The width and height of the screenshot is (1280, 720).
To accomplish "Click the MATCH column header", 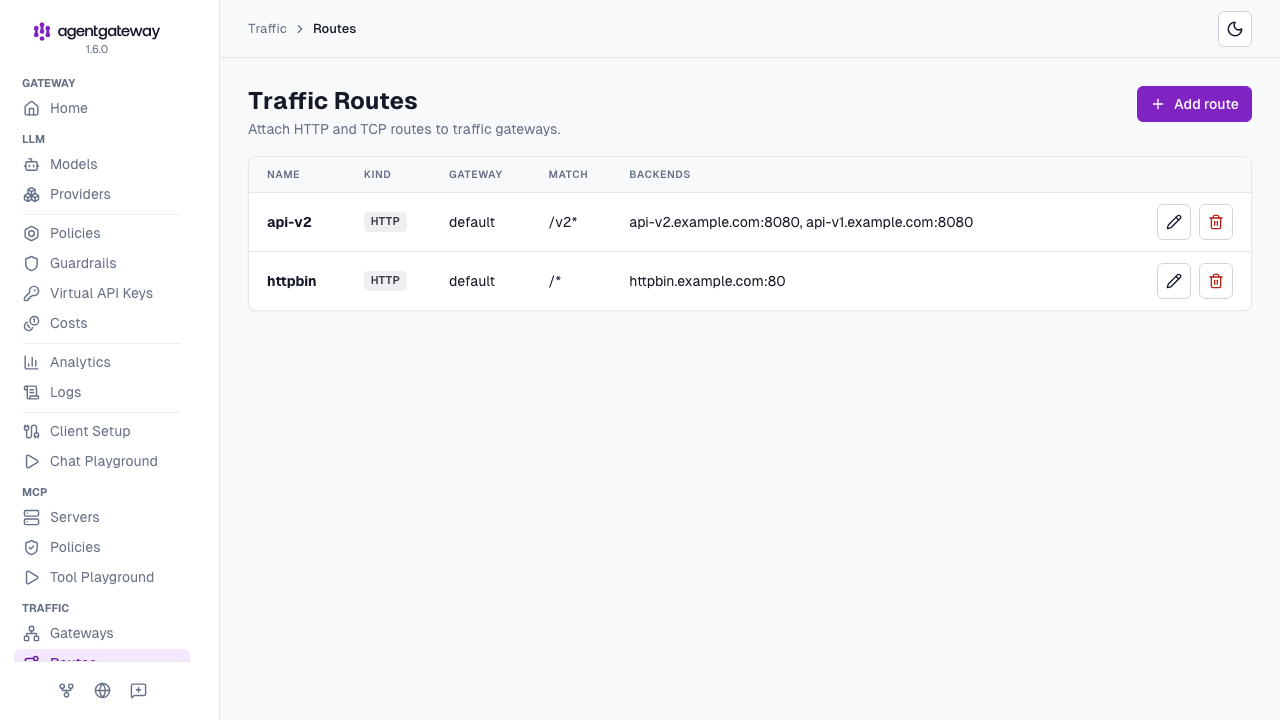I will [568, 174].
